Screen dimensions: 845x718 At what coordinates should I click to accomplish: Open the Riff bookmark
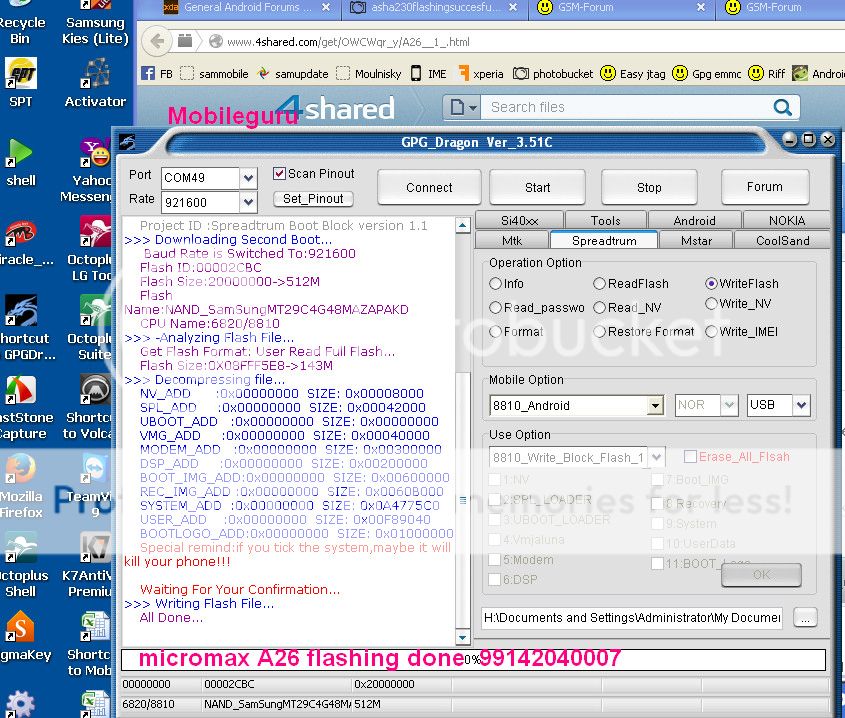coord(767,73)
